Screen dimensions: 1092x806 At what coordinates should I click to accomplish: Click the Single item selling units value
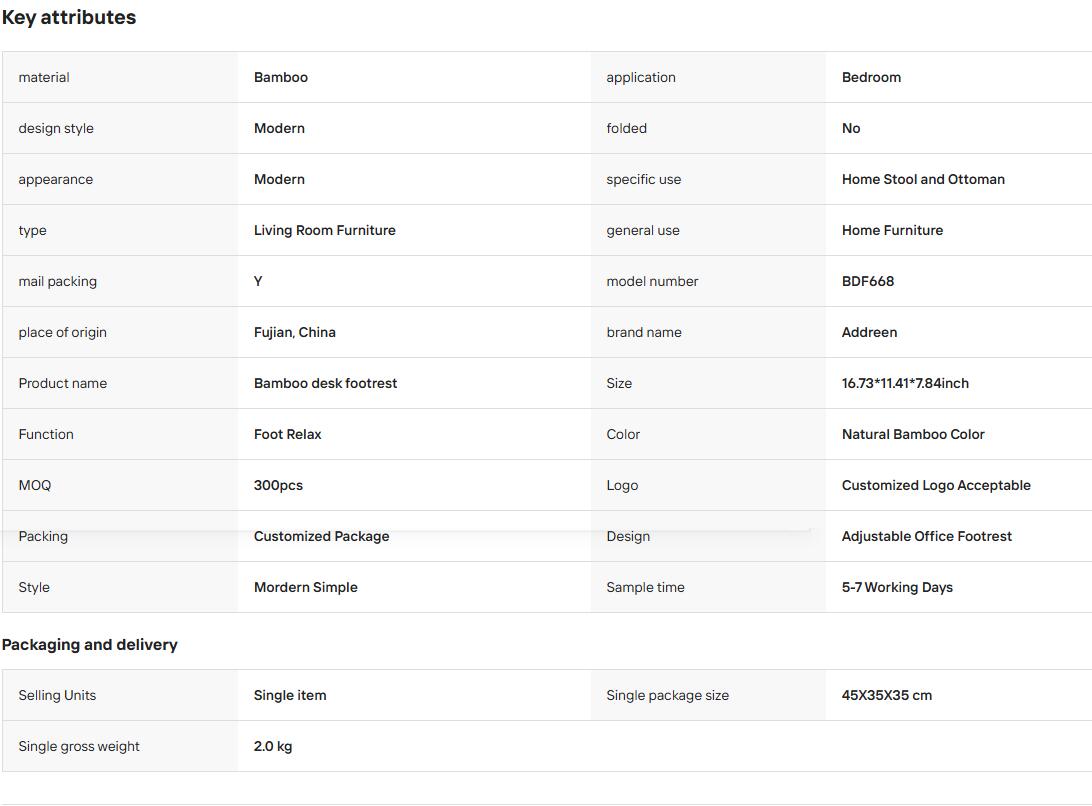(290, 695)
